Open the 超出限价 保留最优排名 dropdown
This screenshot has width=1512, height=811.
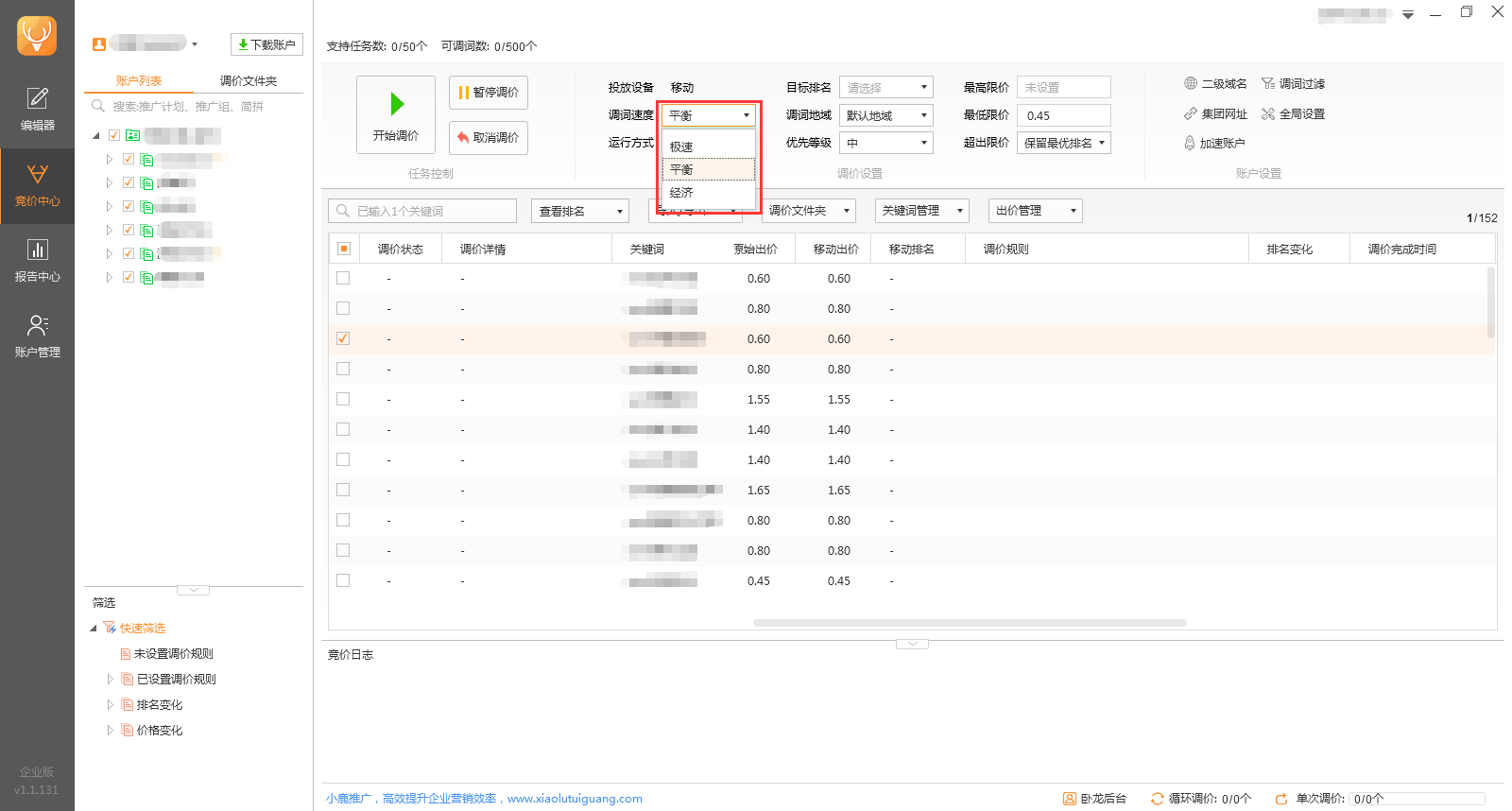coord(1064,143)
